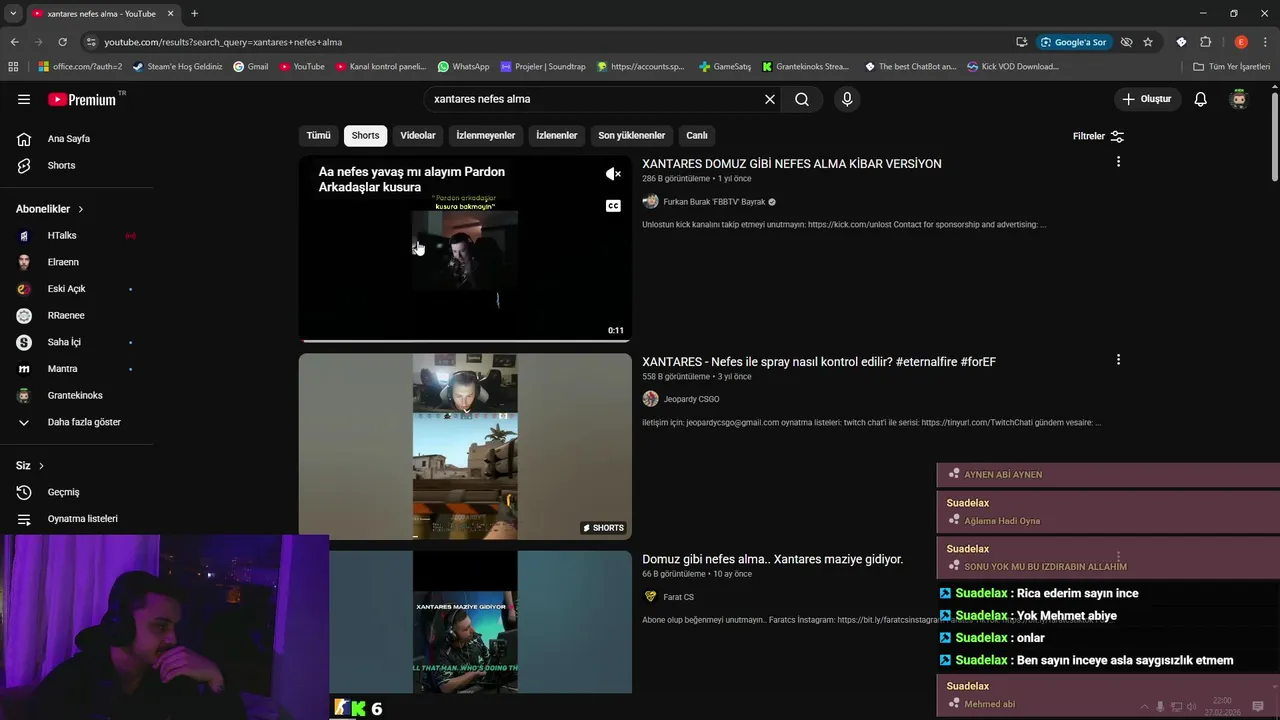Select the İzlenmeyenler filter chip
Image resolution: width=1280 pixels, height=720 pixels.
click(x=486, y=136)
